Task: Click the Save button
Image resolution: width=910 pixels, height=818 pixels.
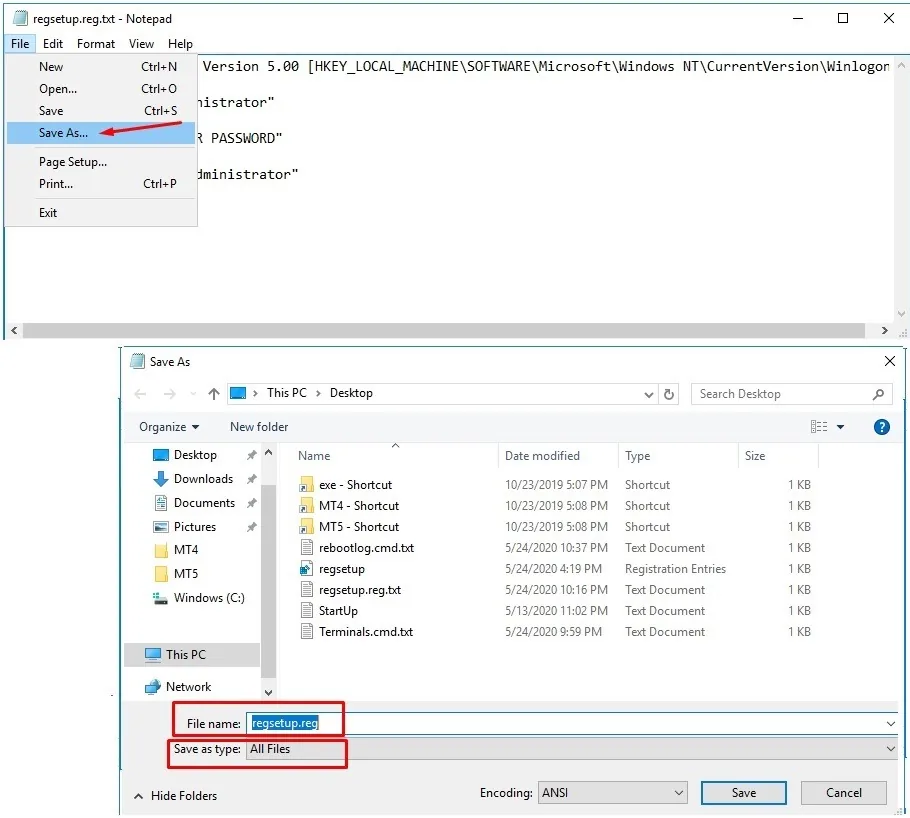Action: pyautogui.click(x=743, y=791)
